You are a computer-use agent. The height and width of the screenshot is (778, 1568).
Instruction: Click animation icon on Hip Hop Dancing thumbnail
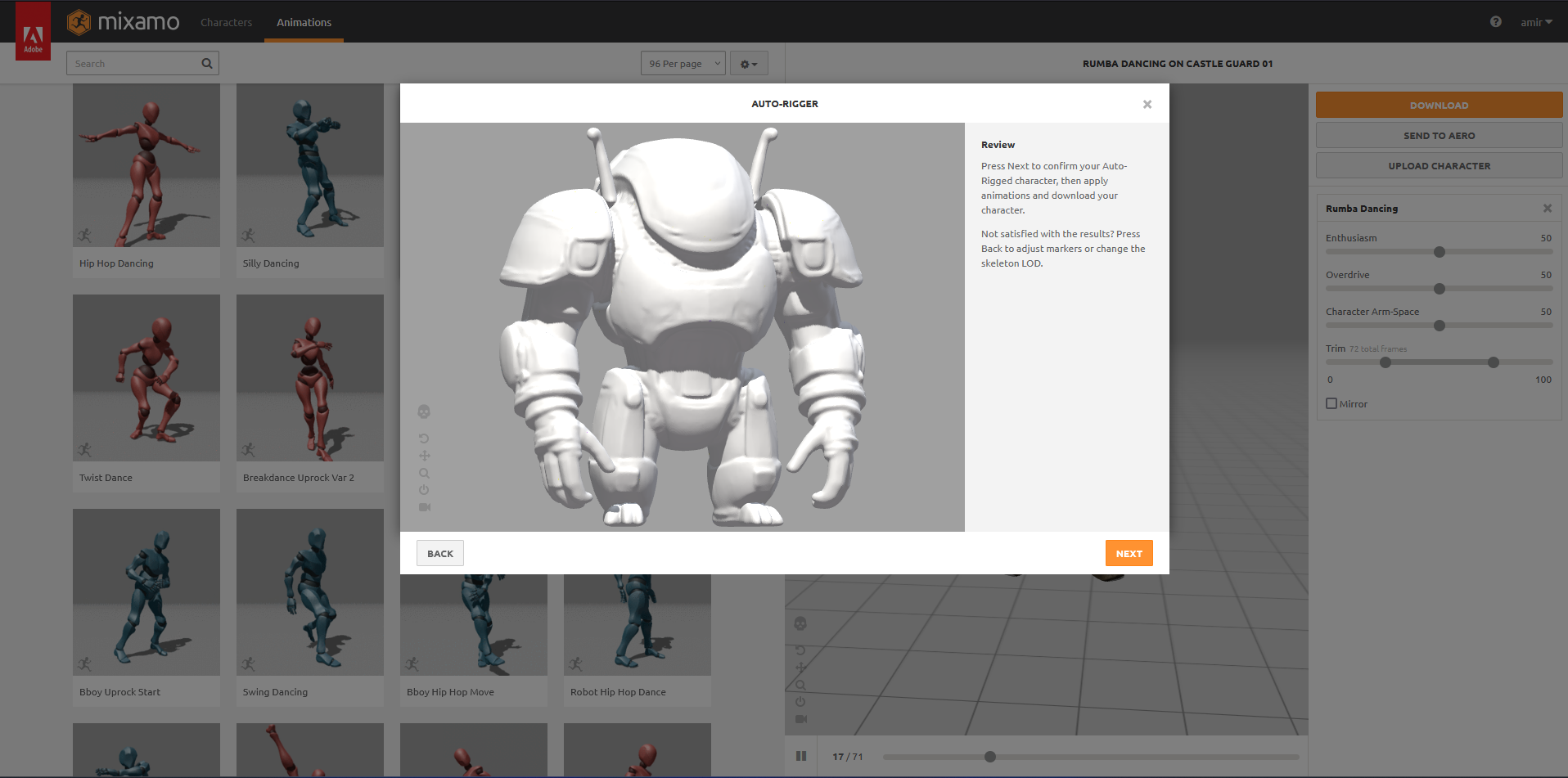(x=85, y=236)
